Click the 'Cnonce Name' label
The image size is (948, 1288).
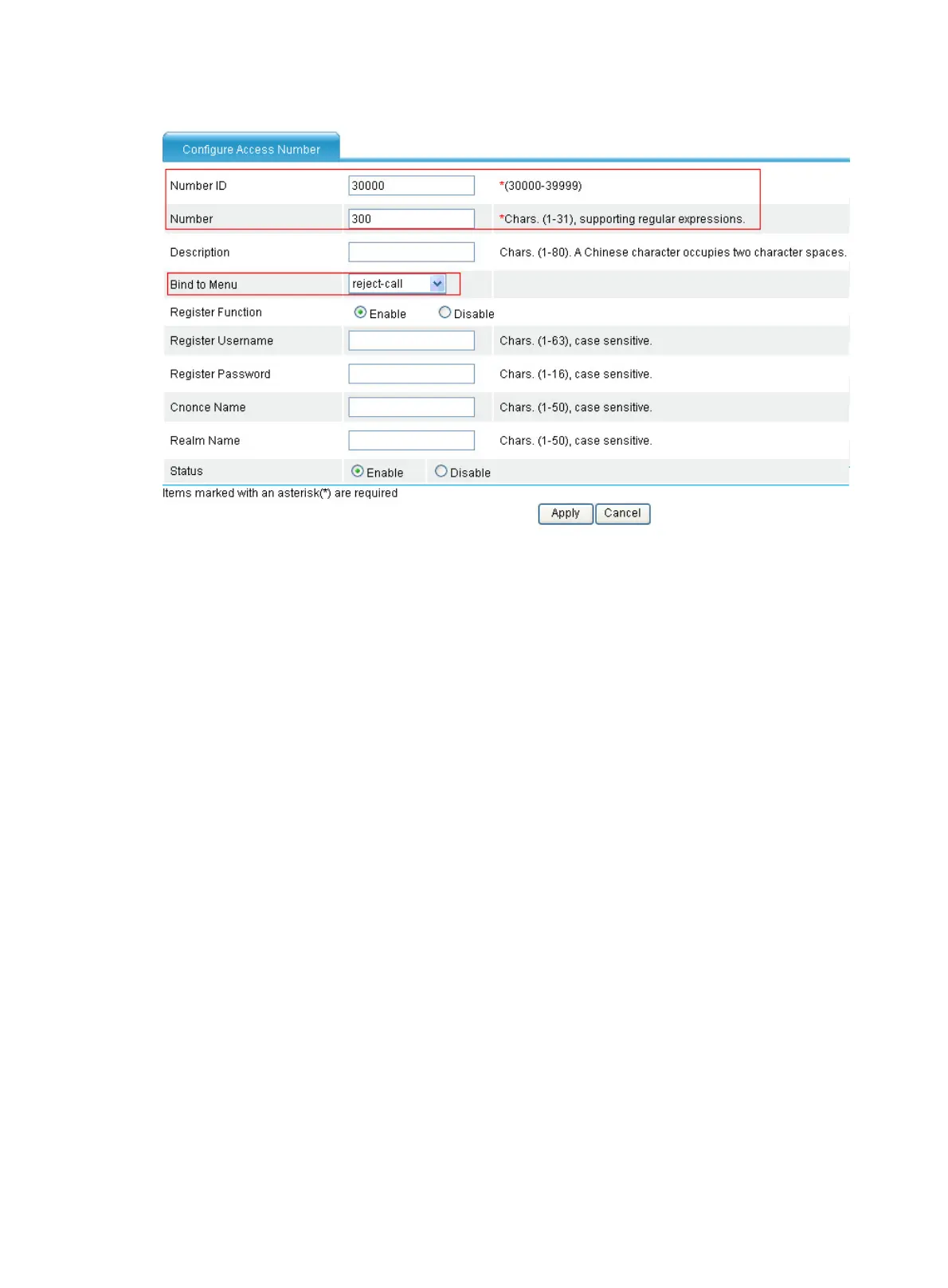[208, 407]
